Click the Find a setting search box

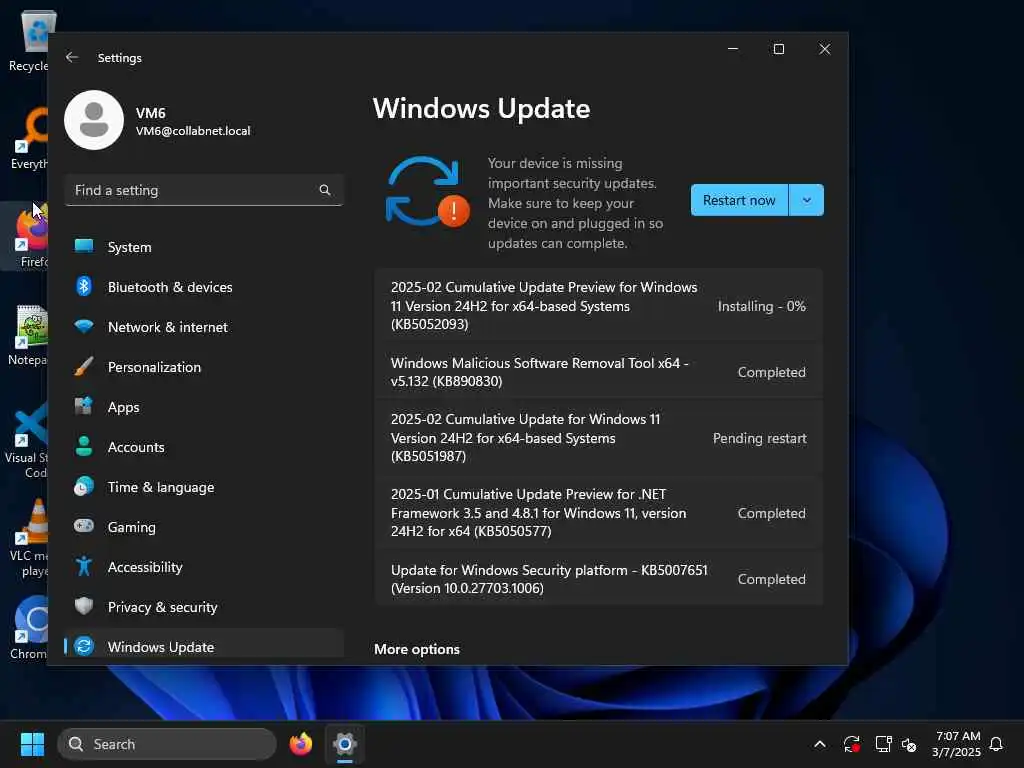[204, 190]
